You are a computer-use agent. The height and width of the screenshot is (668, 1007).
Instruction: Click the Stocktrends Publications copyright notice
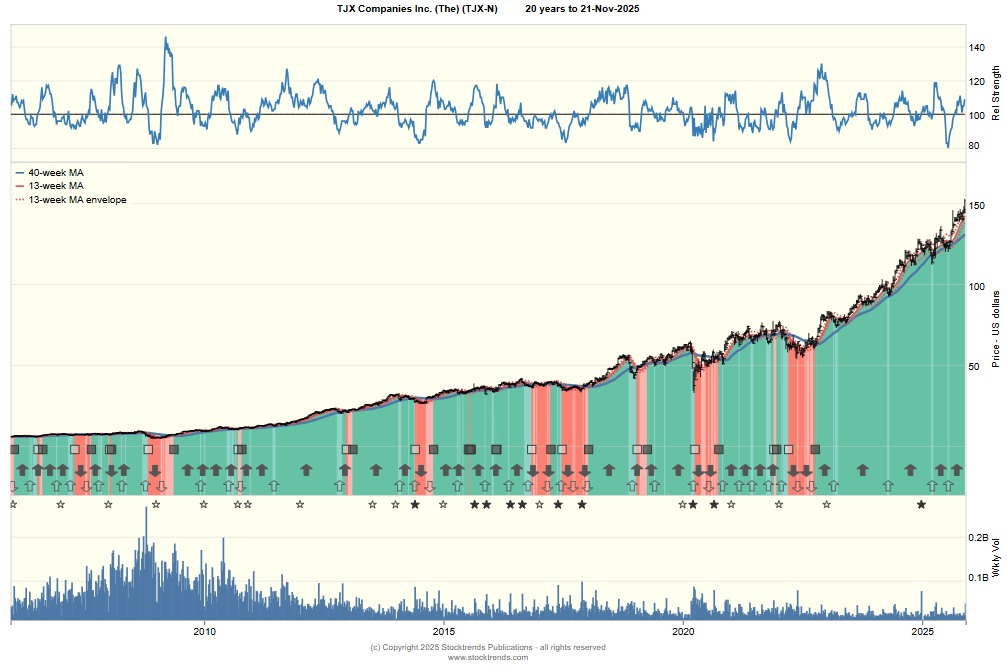(x=487, y=646)
